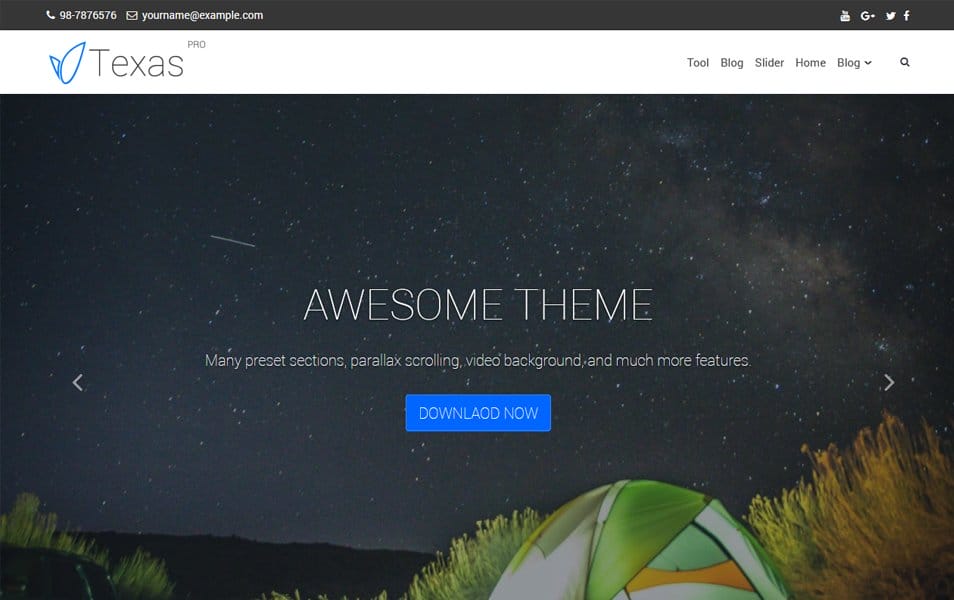Open the Tool menu item

(x=698, y=63)
